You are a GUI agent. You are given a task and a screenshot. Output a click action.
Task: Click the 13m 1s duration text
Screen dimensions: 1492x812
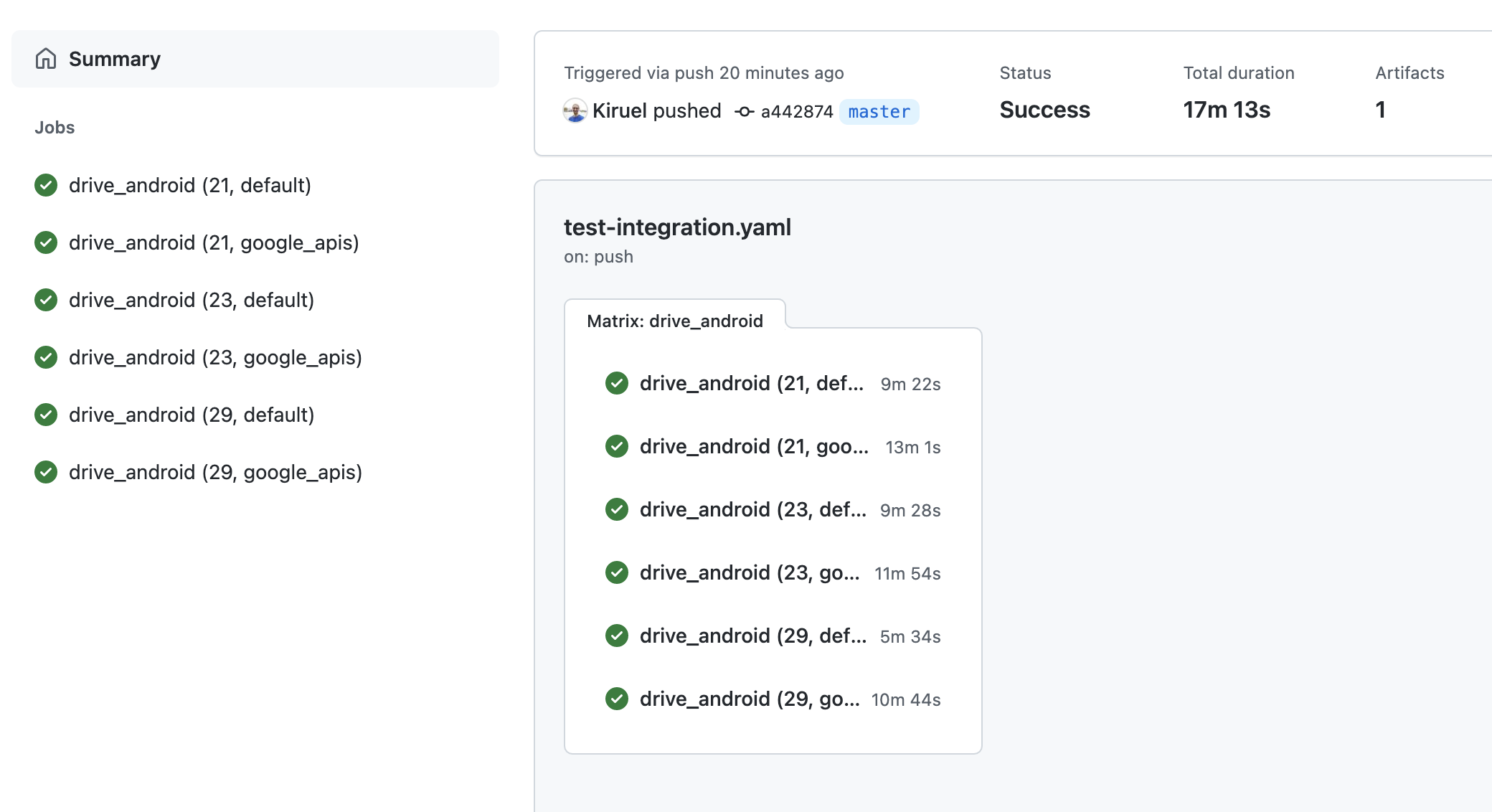[913, 448]
